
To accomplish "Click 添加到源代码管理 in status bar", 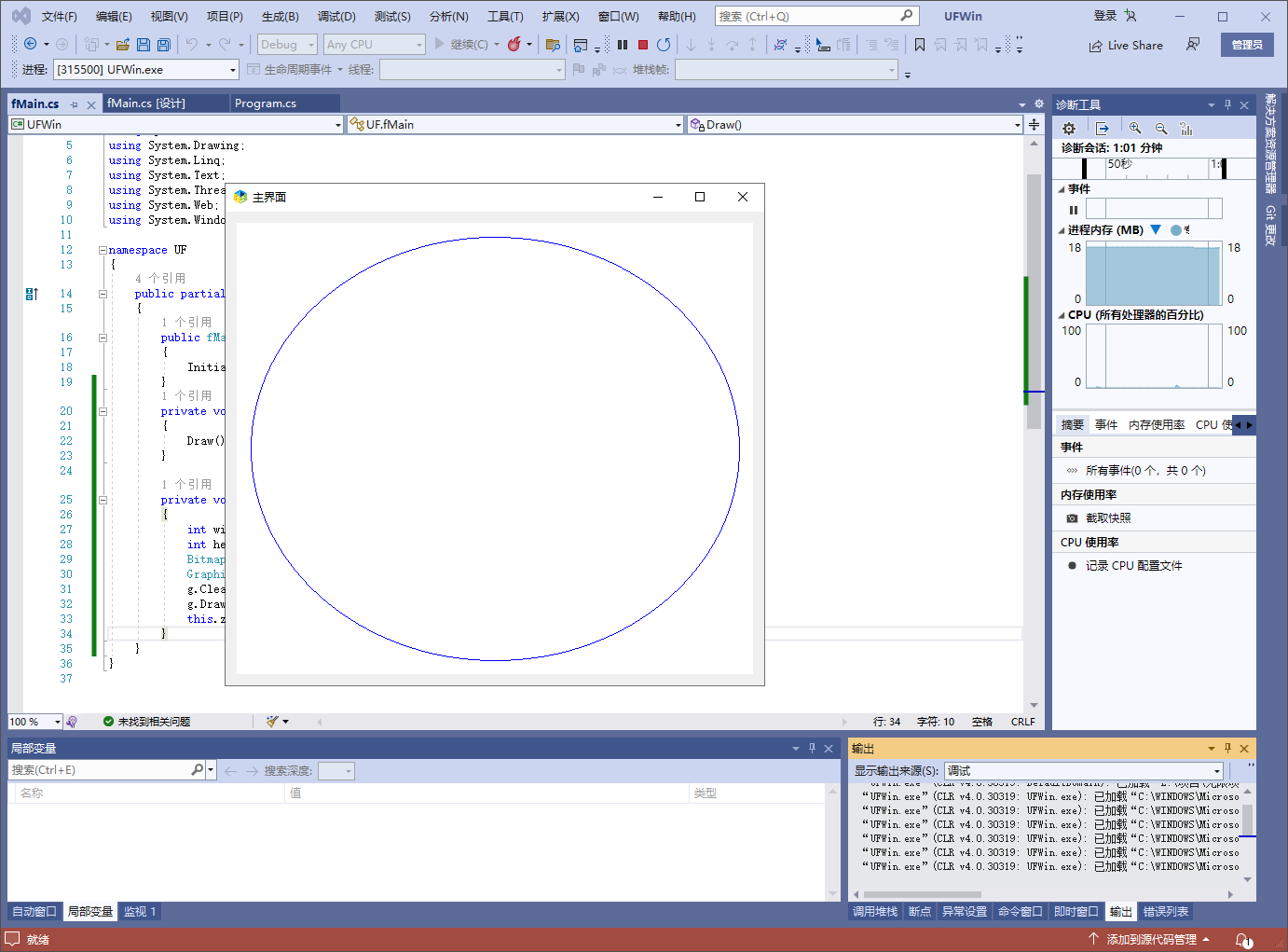I will pos(1151,939).
